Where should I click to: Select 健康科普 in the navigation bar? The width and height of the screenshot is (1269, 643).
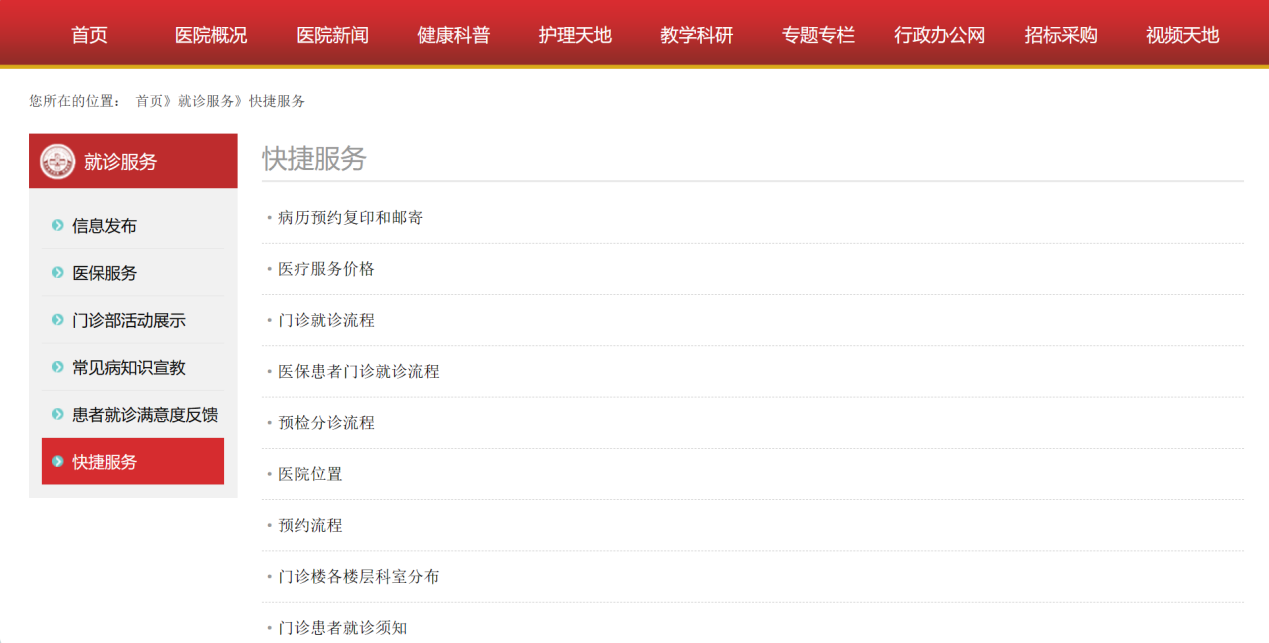coord(454,35)
